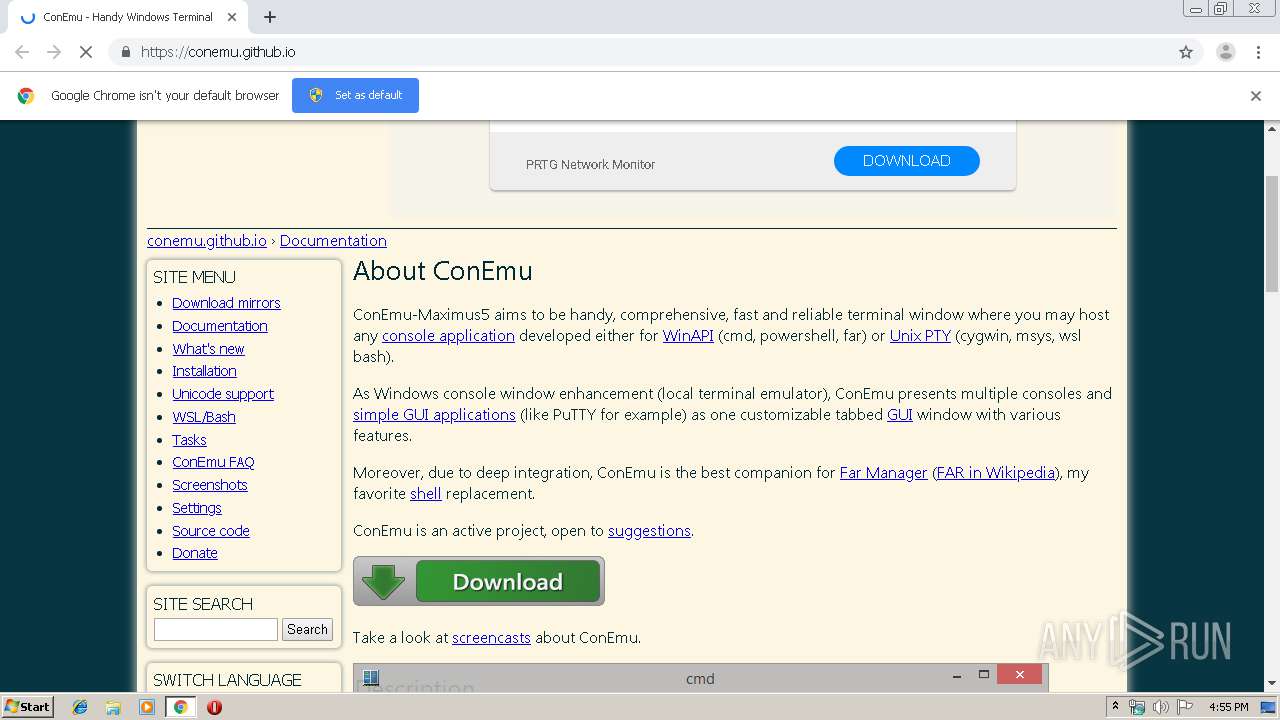Open What's new in site menu

(208, 349)
